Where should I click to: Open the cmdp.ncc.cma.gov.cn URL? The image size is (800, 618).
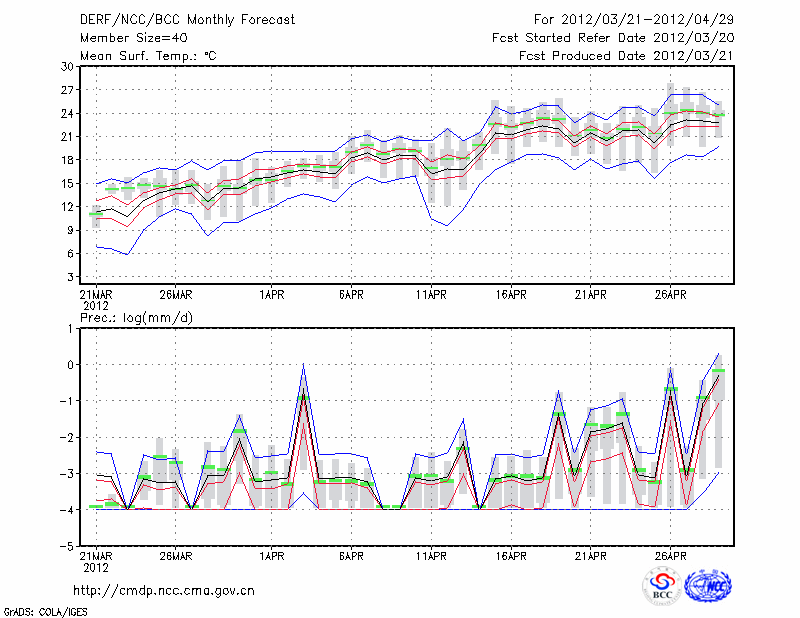[x=166, y=590]
